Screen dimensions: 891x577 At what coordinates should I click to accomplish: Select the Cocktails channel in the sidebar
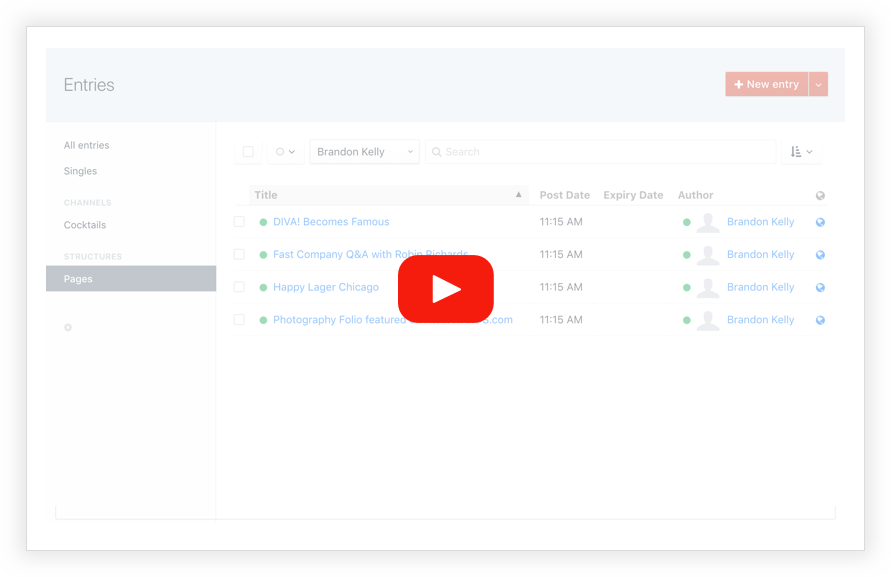coord(85,225)
